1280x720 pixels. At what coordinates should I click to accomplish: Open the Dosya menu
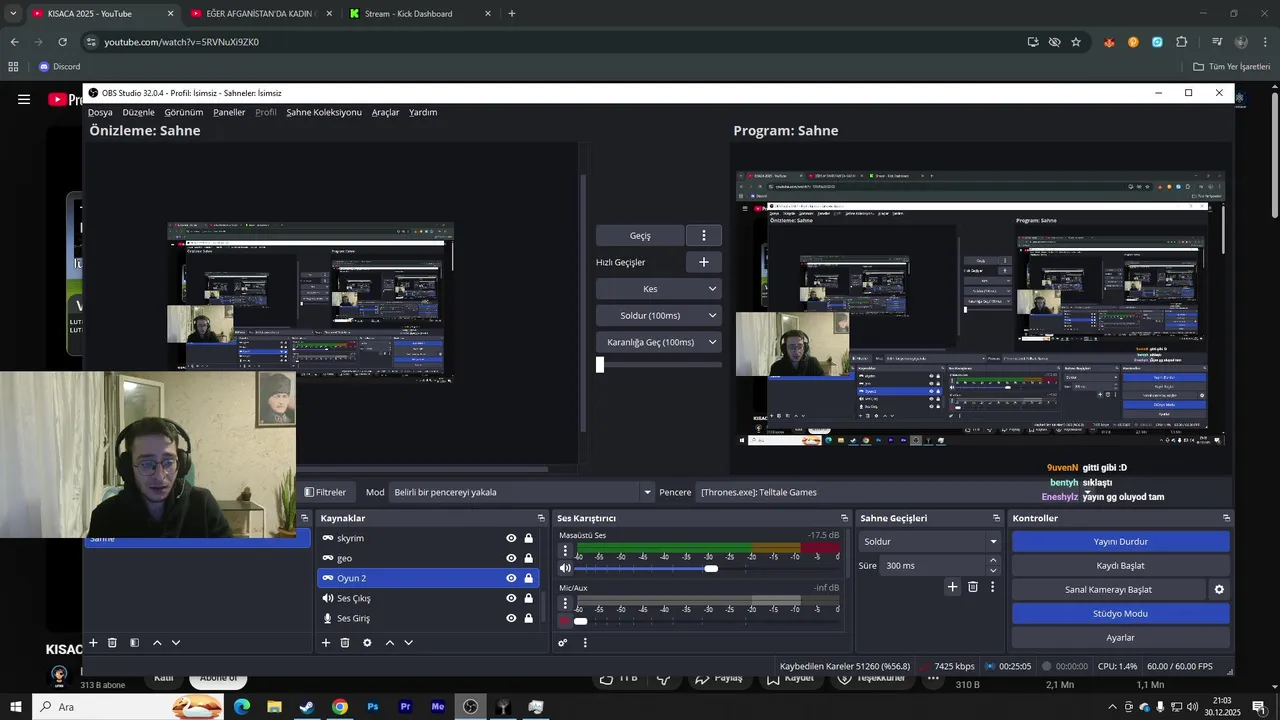click(100, 112)
